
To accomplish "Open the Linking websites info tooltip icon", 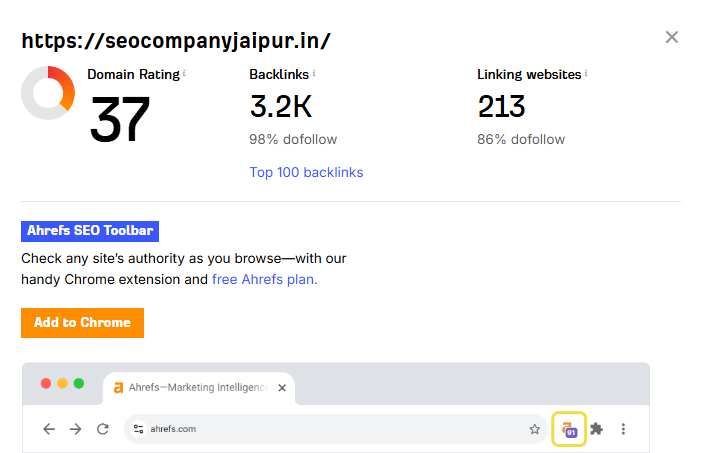I will tap(586, 73).
